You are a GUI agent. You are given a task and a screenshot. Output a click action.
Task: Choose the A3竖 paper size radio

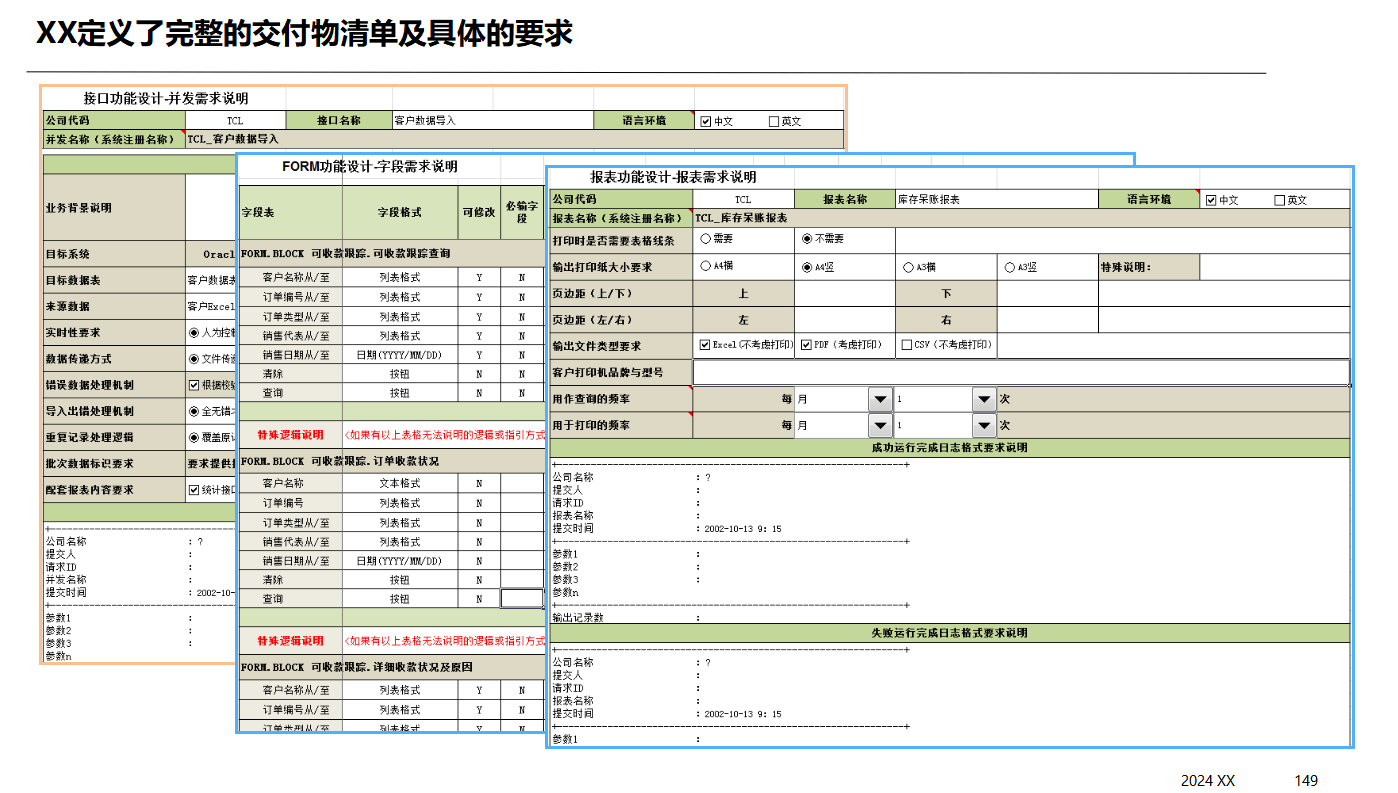click(x=1010, y=267)
